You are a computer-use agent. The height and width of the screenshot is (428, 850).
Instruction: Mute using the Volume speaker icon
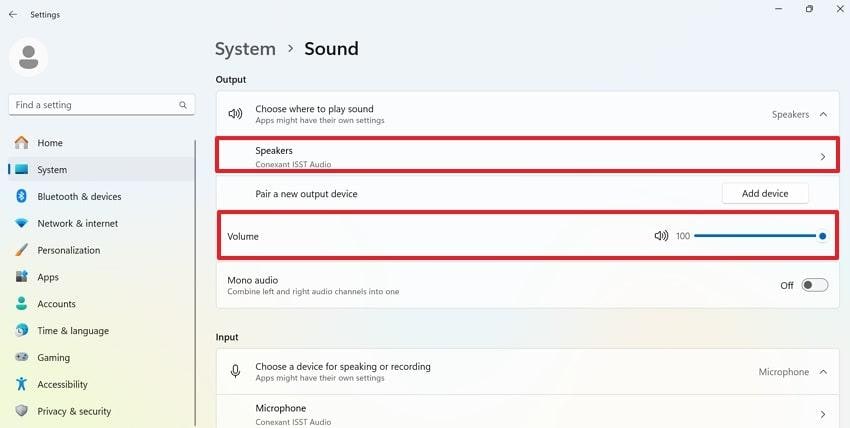(x=661, y=236)
